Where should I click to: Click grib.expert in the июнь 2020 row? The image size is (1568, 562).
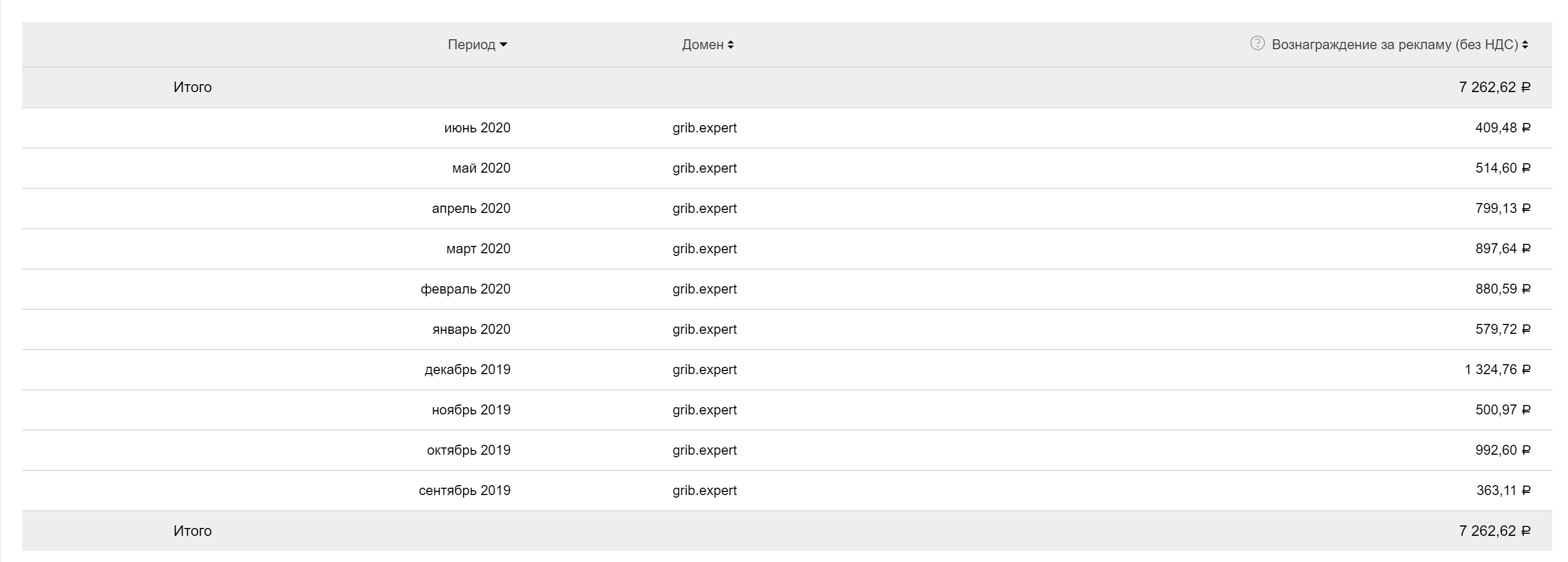tap(704, 128)
